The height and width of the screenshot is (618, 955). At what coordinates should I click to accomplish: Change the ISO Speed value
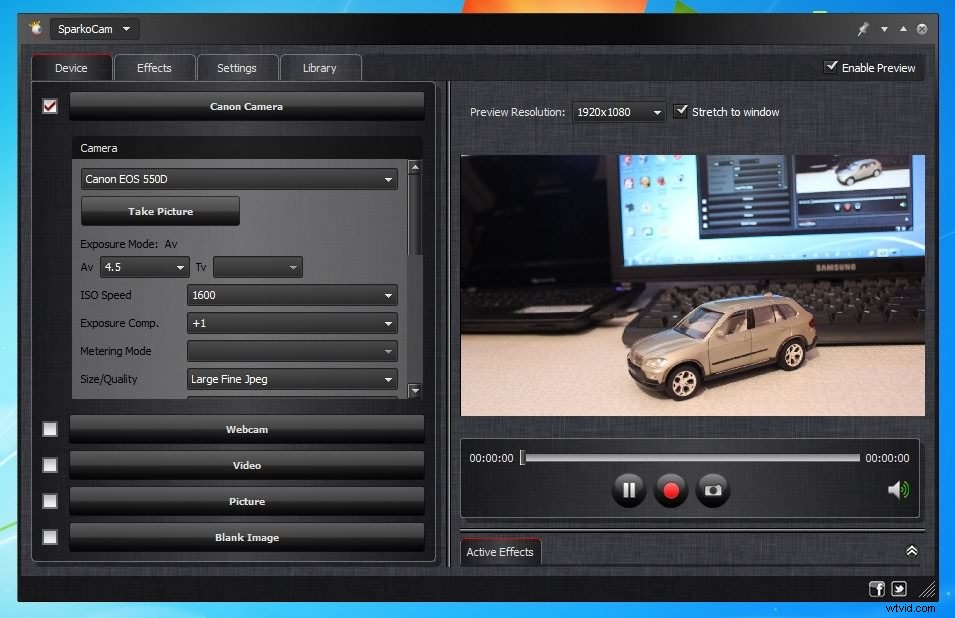[x=291, y=295]
